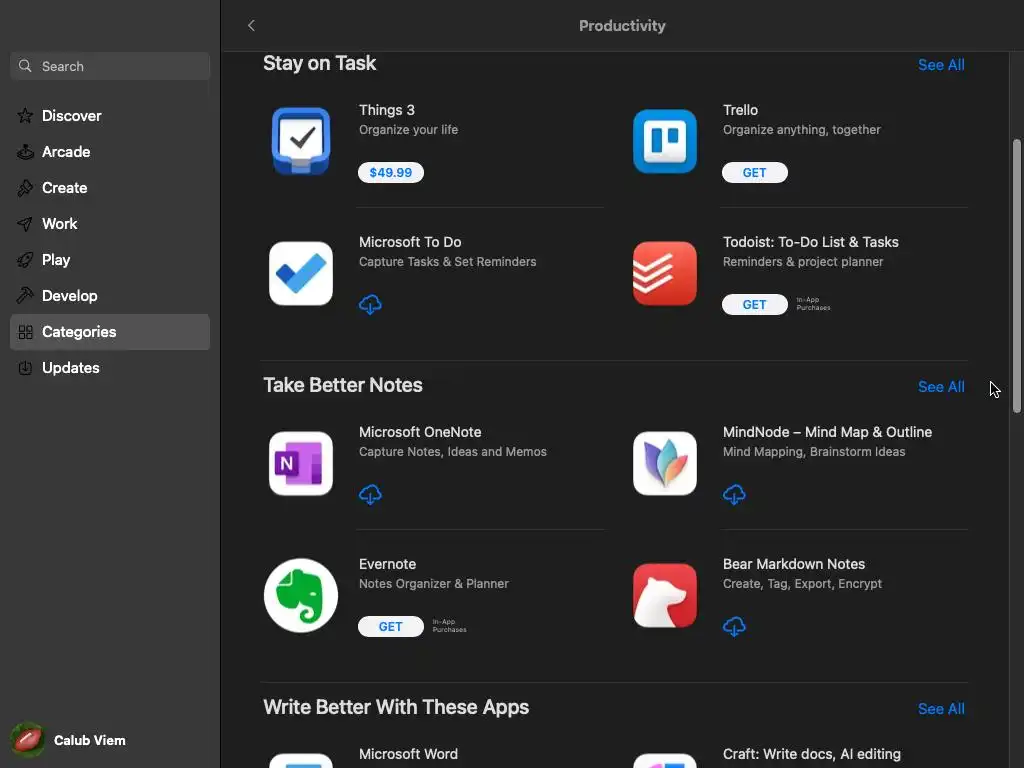Go to the Play section
The width and height of the screenshot is (1024, 768).
tap(110, 260)
